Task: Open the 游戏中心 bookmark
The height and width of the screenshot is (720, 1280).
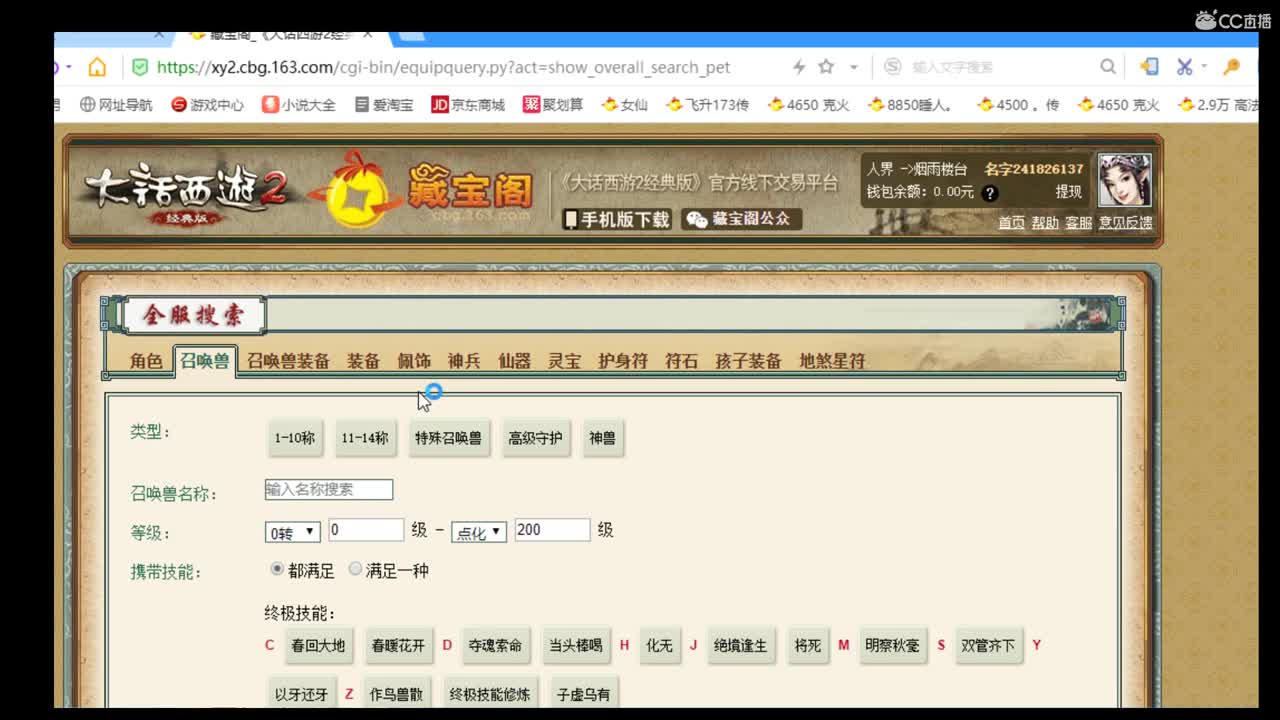Action: (207, 104)
